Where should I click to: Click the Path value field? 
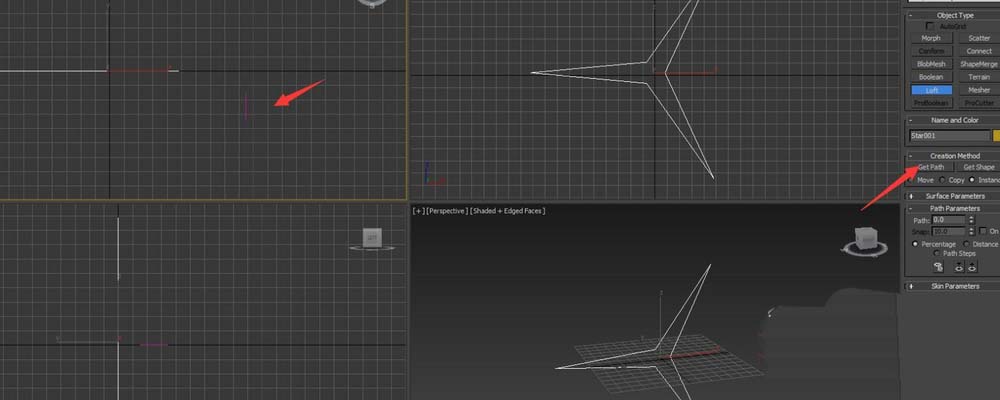(949, 220)
